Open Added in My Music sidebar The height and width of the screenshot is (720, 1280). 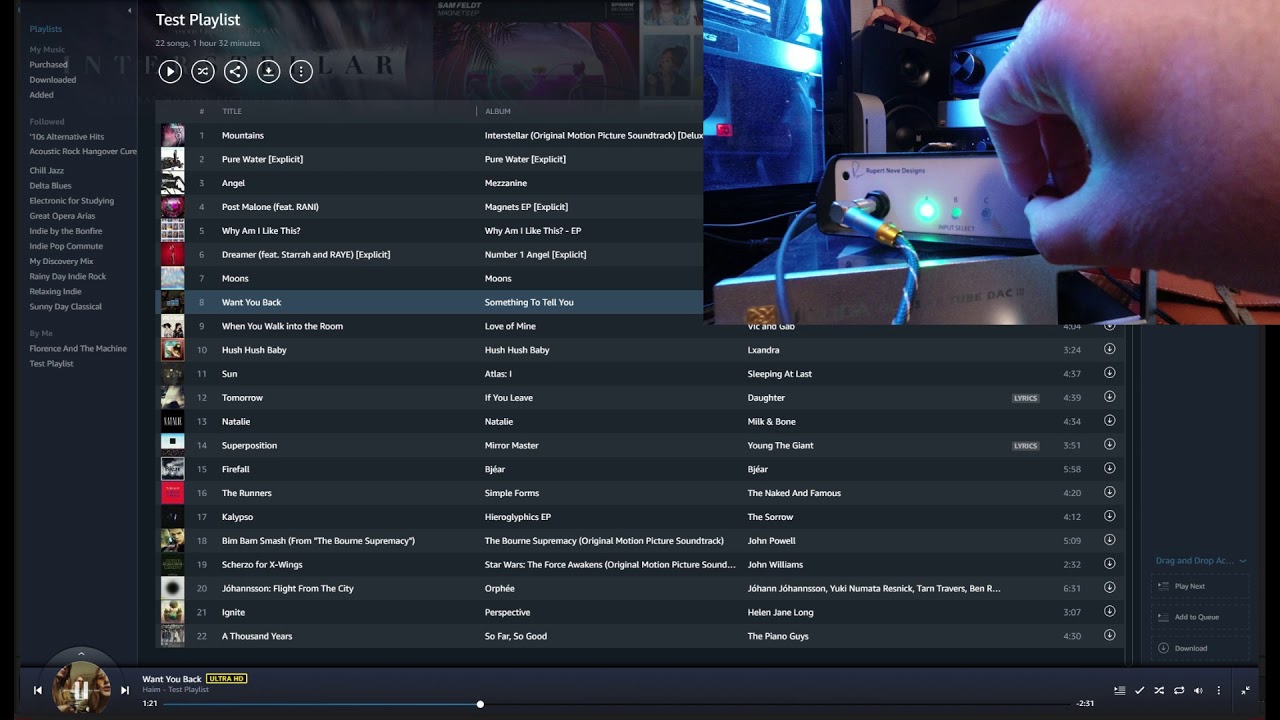[42, 95]
